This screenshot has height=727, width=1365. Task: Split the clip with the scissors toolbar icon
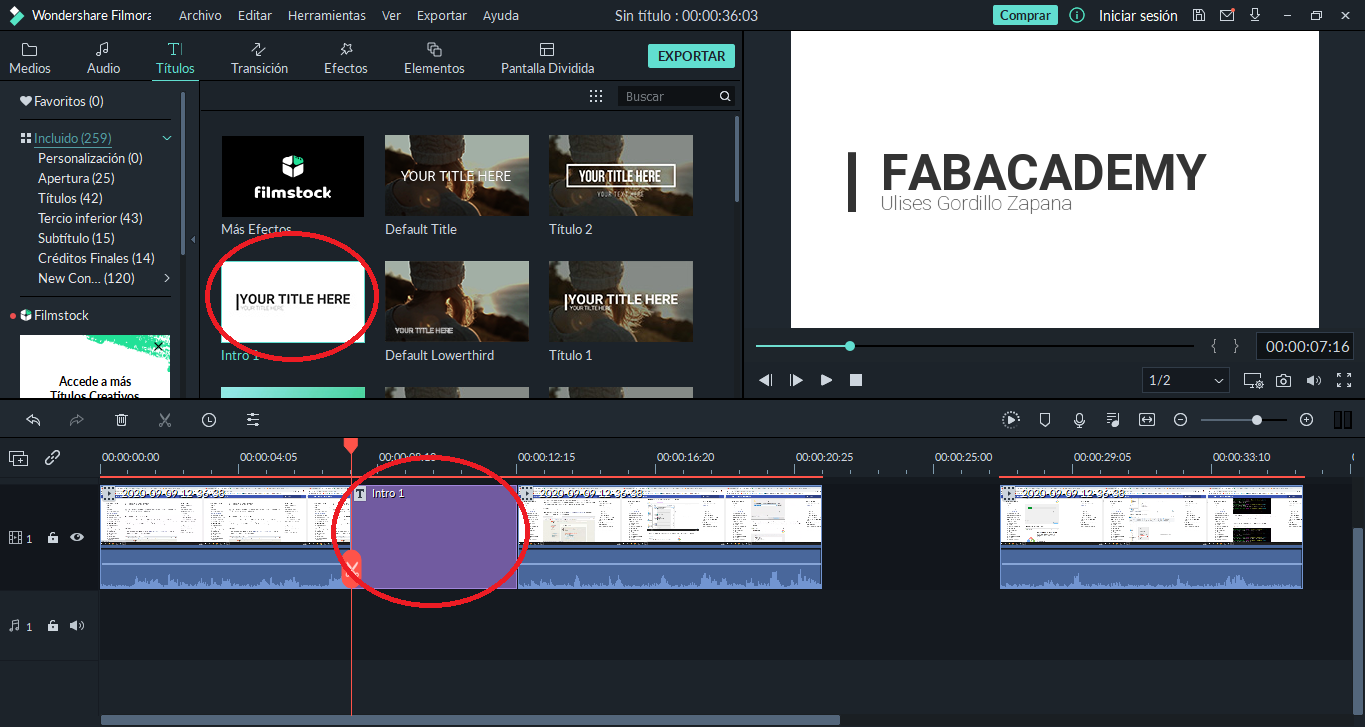[165, 420]
